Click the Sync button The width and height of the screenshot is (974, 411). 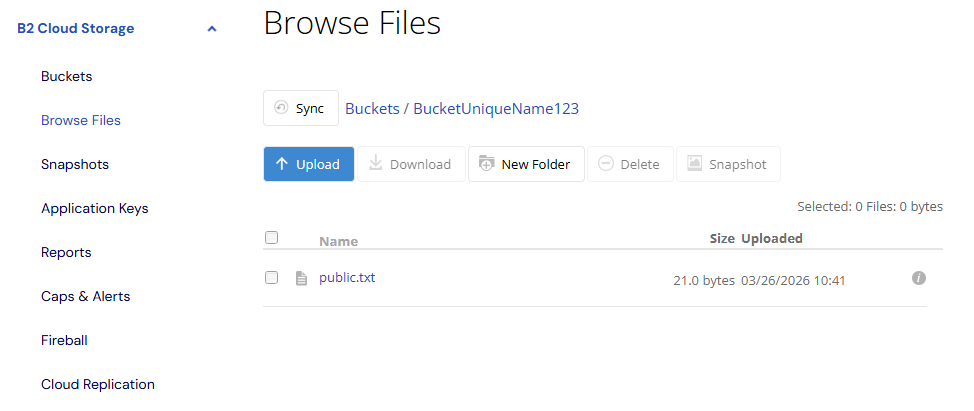tap(300, 108)
